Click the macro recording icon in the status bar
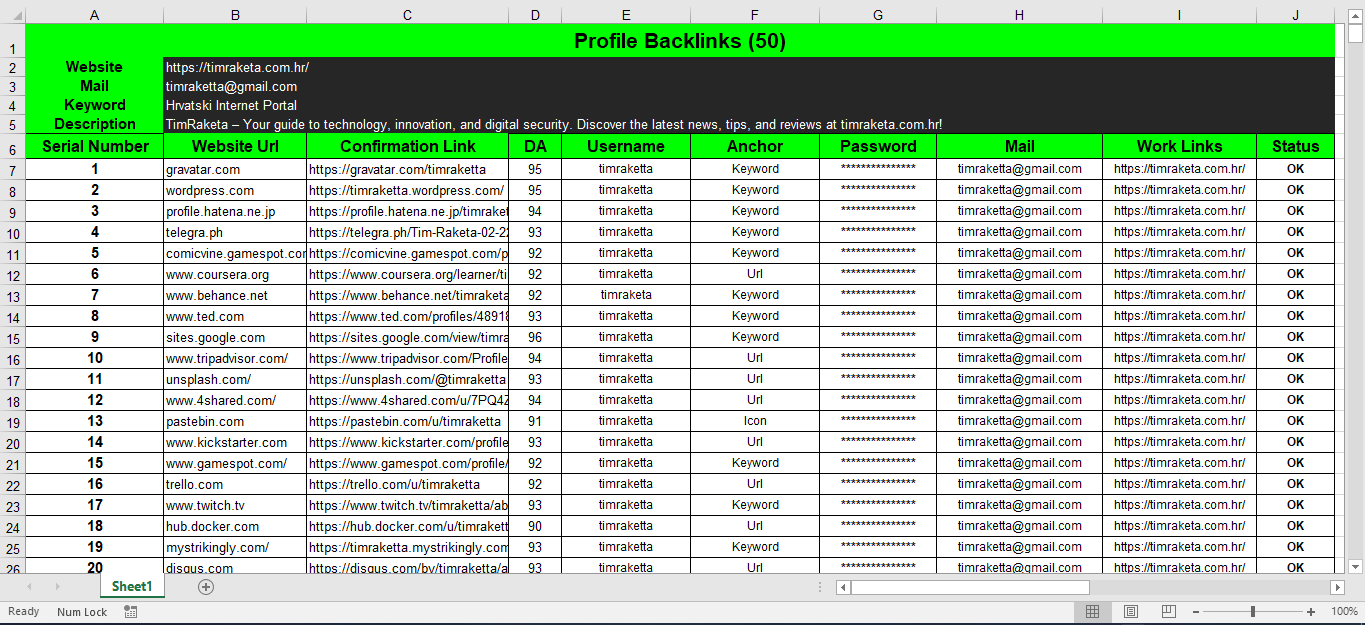This screenshot has width=1365, height=625. 129,611
